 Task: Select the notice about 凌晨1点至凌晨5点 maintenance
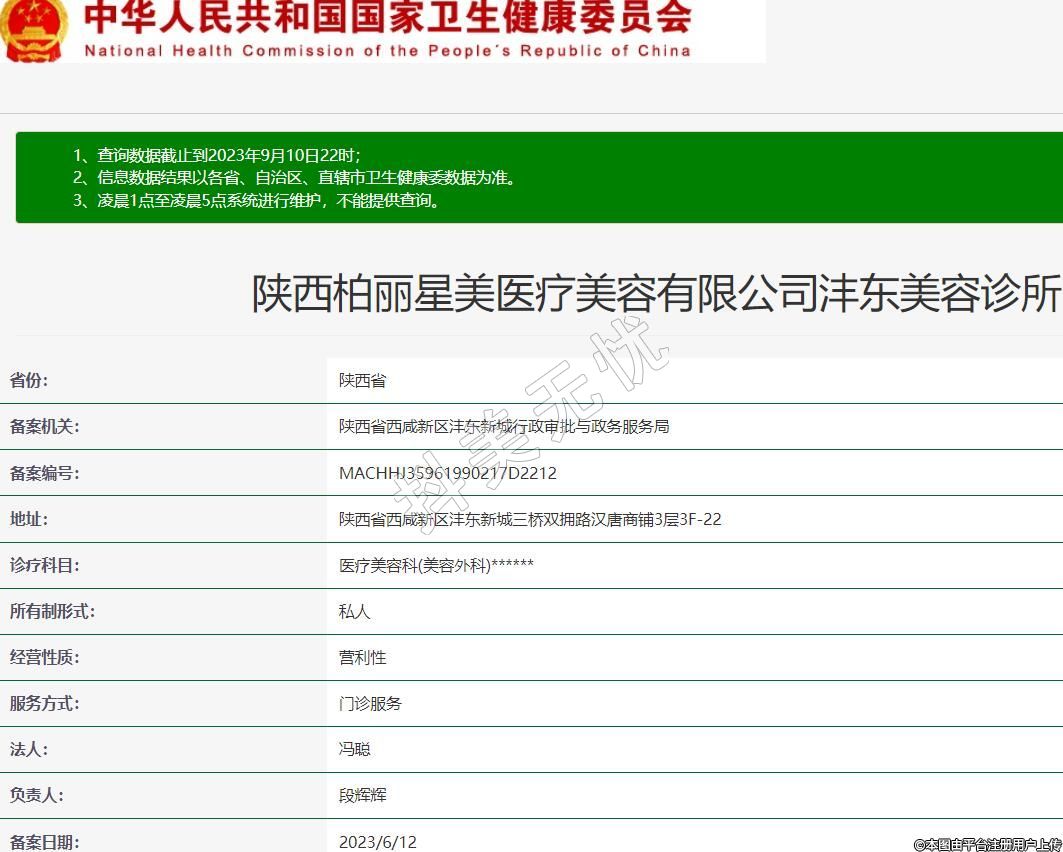(256, 200)
